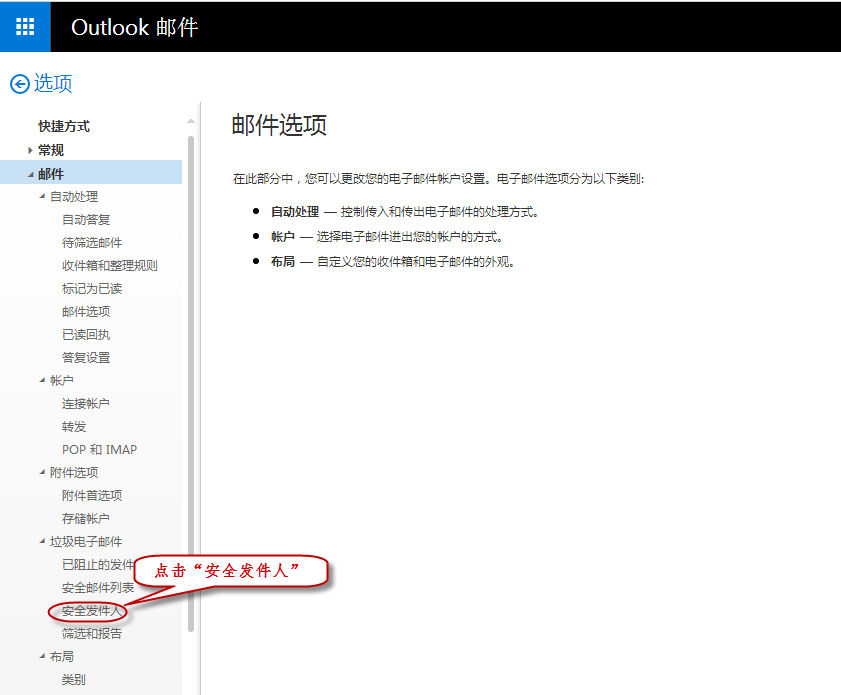Open 安全邮件列表 settings
This screenshot has width=841, height=695.
pos(98,588)
